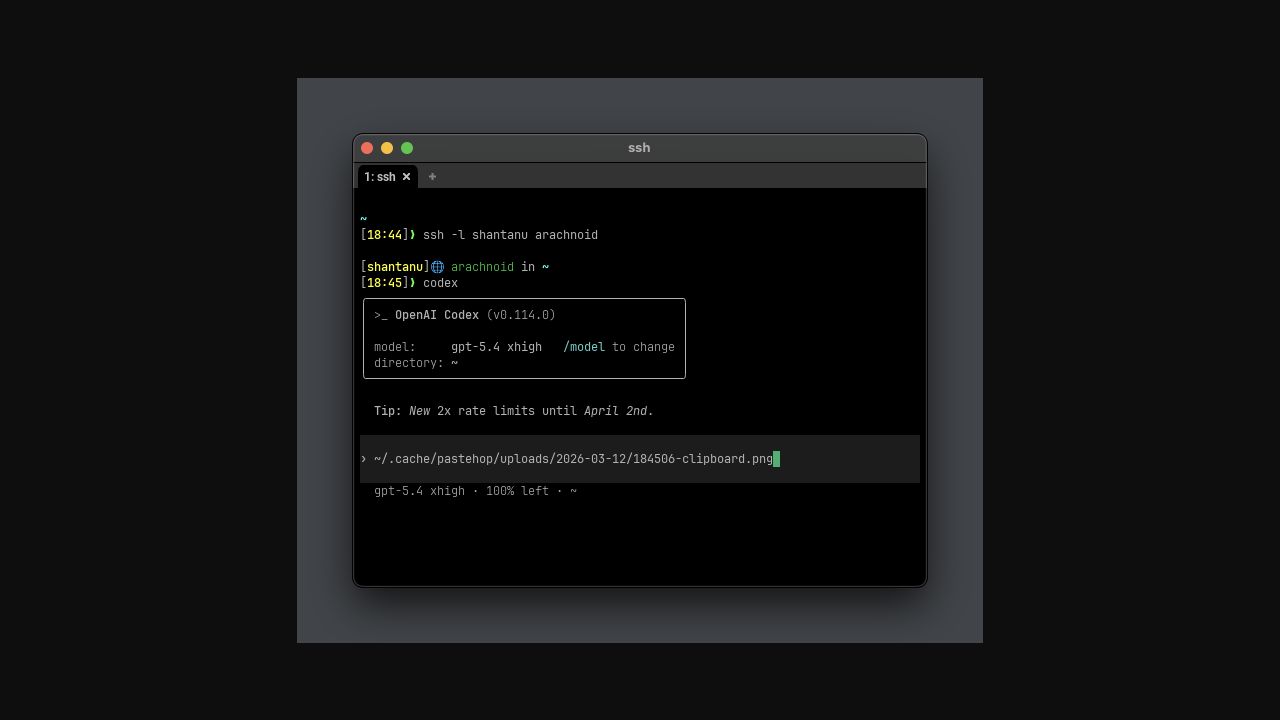Click the green cursor block after path

[x=776, y=459]
